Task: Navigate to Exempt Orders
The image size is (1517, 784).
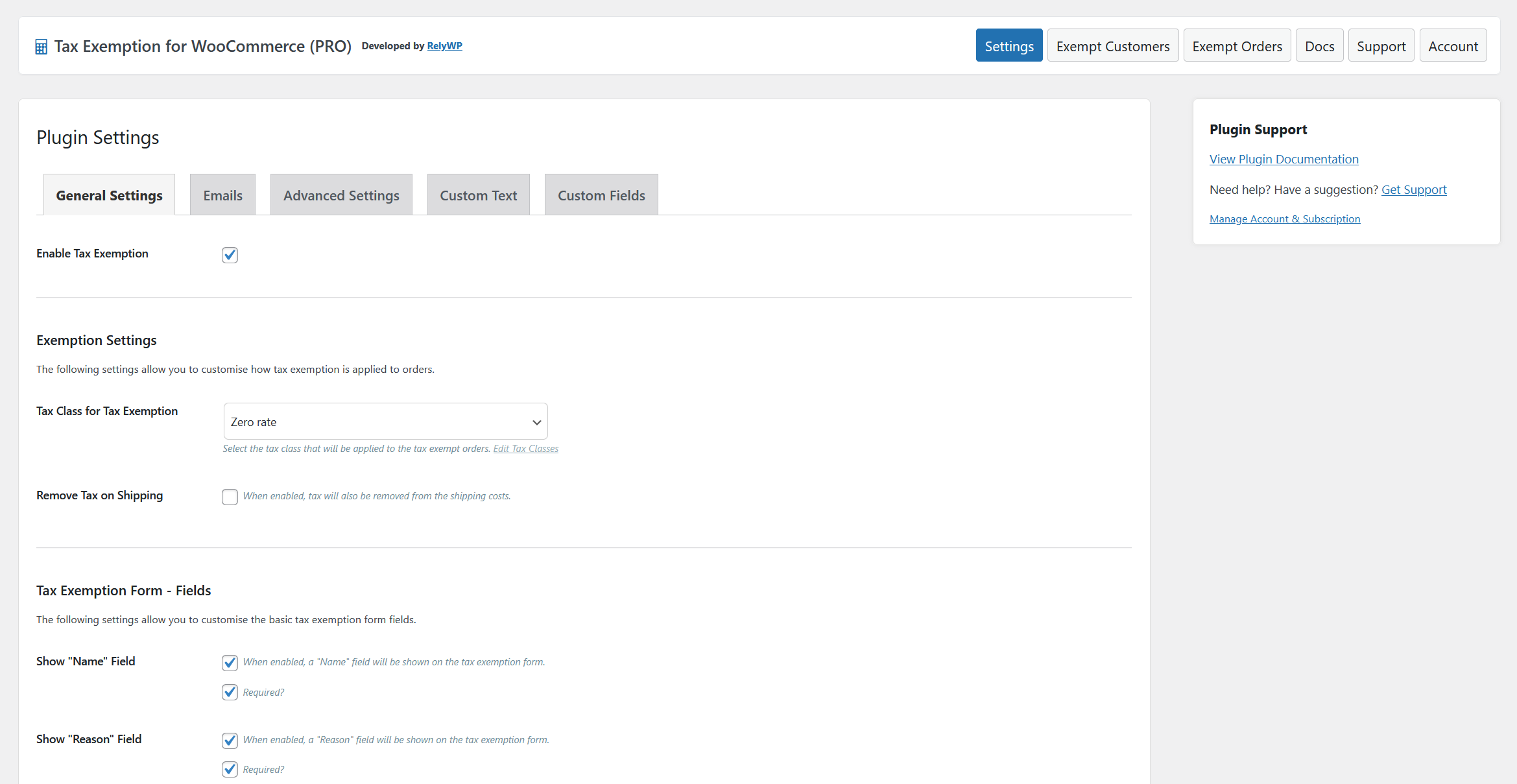Action: click(1236, 45)
